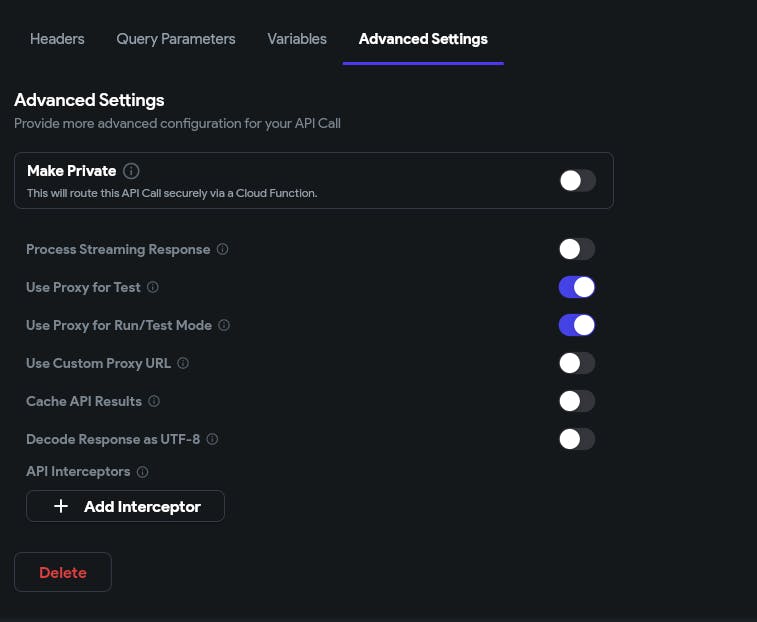Screen dimensions: 757x622
Task: Enable the Make Private toggle
Action: [577, 180]
